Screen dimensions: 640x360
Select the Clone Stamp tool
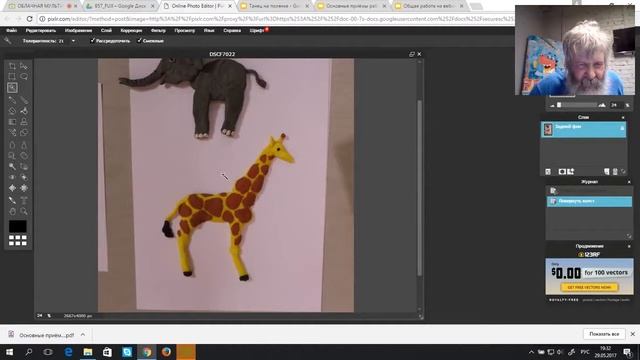(24, 122)
